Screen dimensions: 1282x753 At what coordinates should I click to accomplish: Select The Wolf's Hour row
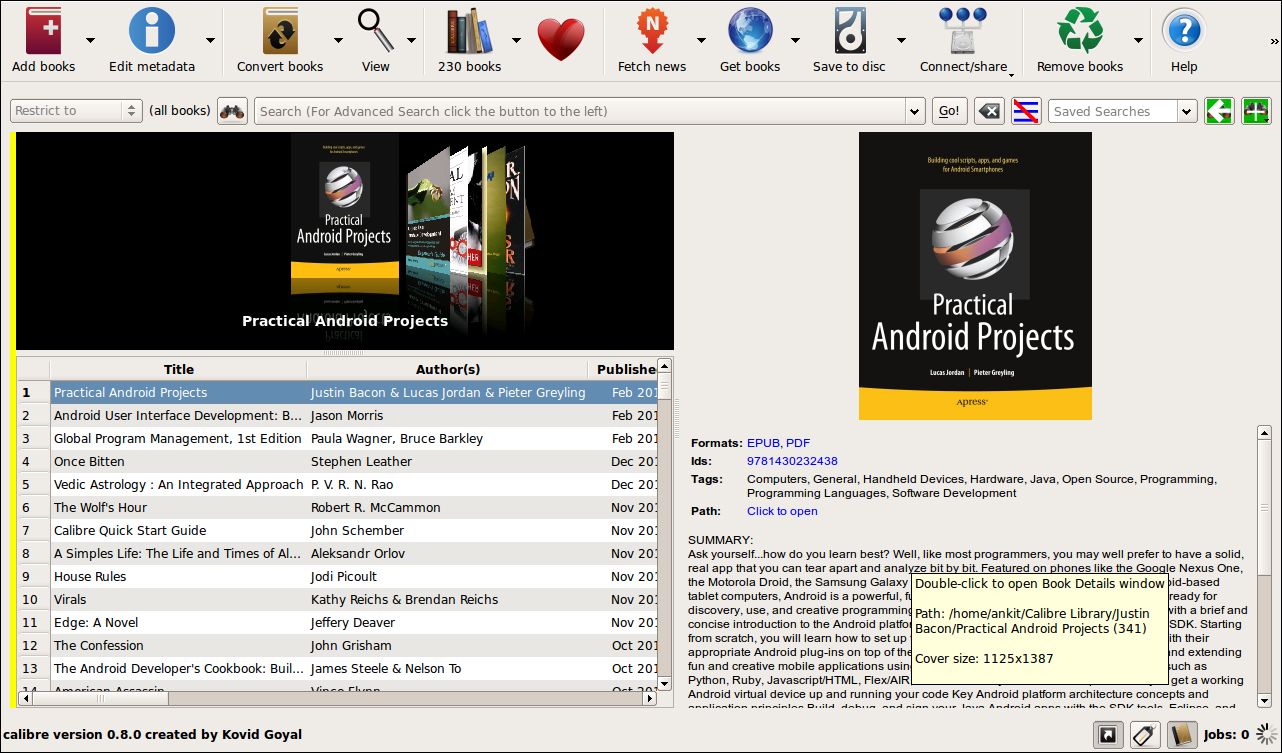[x=338, y=507]
